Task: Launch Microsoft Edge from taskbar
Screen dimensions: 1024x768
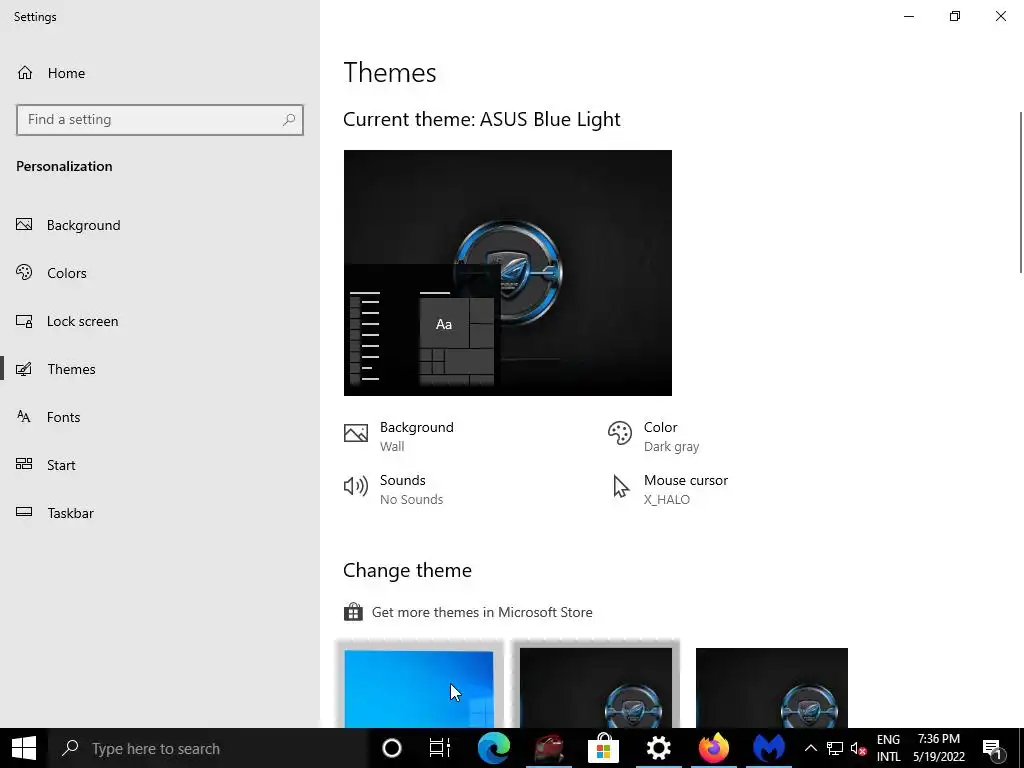Action: pyautogui.click(x=494, y=748)
